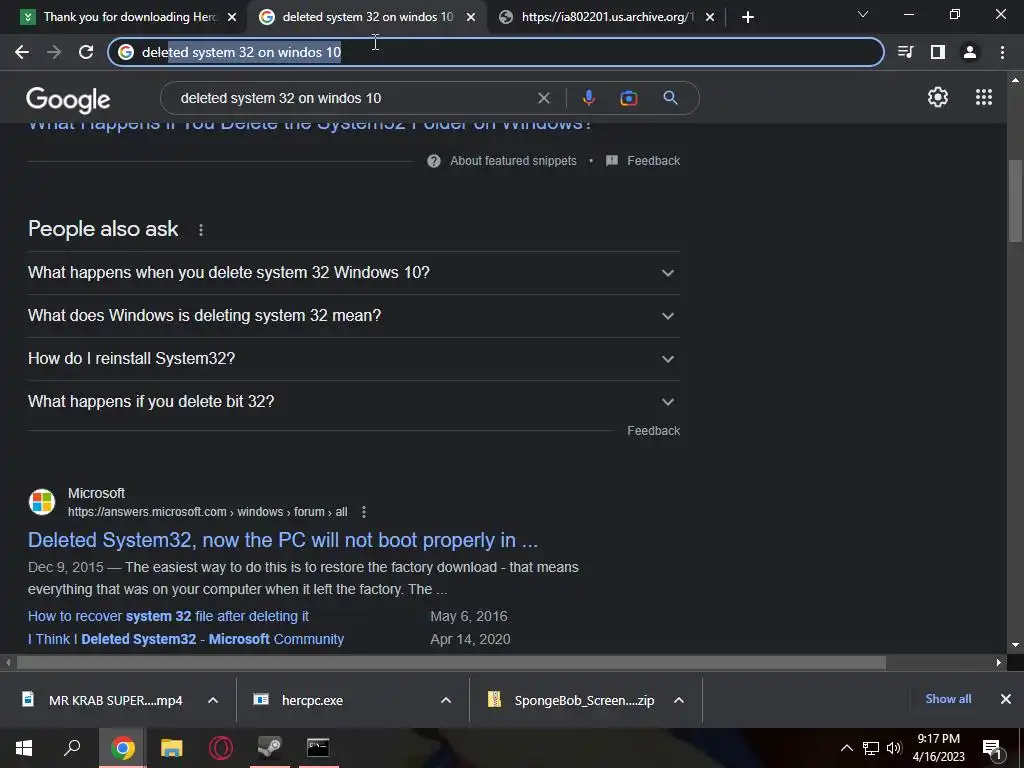Reload the current page
Viewport: 1024px width, 768px height.
pos(86,52)
